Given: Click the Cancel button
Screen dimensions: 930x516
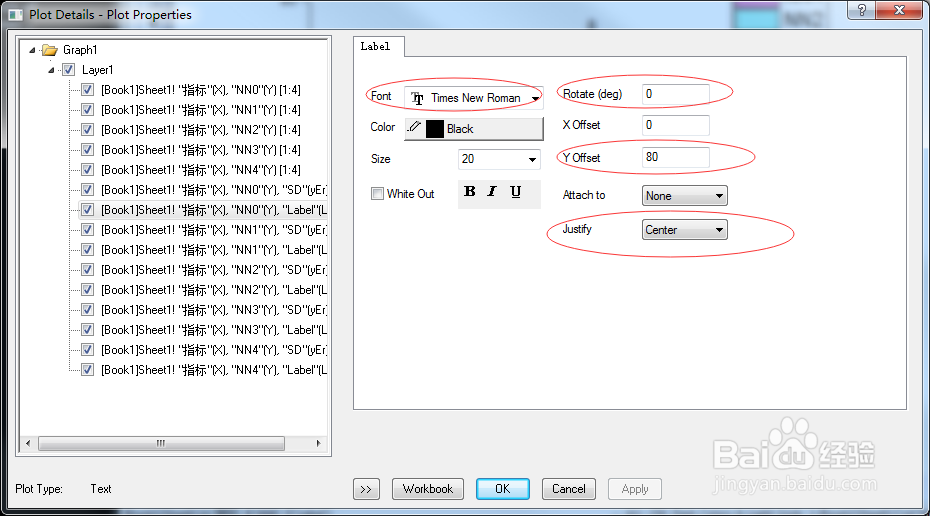Looking at the screenshot, I should coord(569,489).
